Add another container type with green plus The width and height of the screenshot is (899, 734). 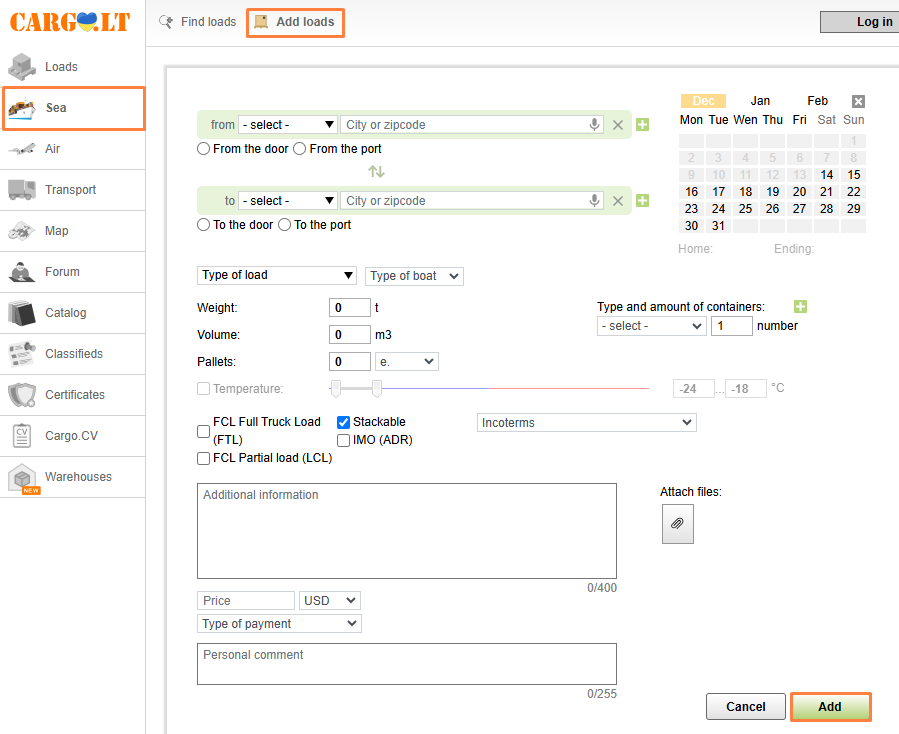[800, 307]
